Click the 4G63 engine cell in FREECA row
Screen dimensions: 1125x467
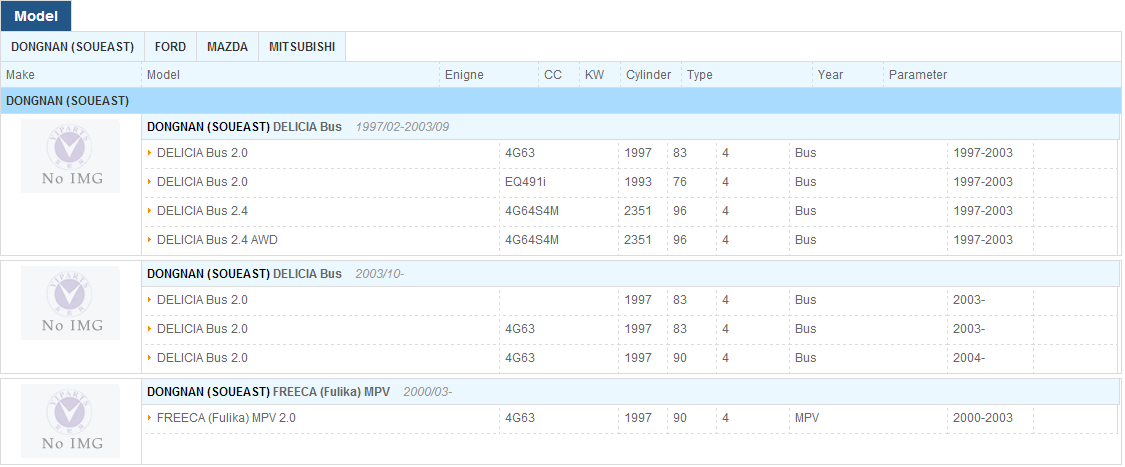coord(519,418)
